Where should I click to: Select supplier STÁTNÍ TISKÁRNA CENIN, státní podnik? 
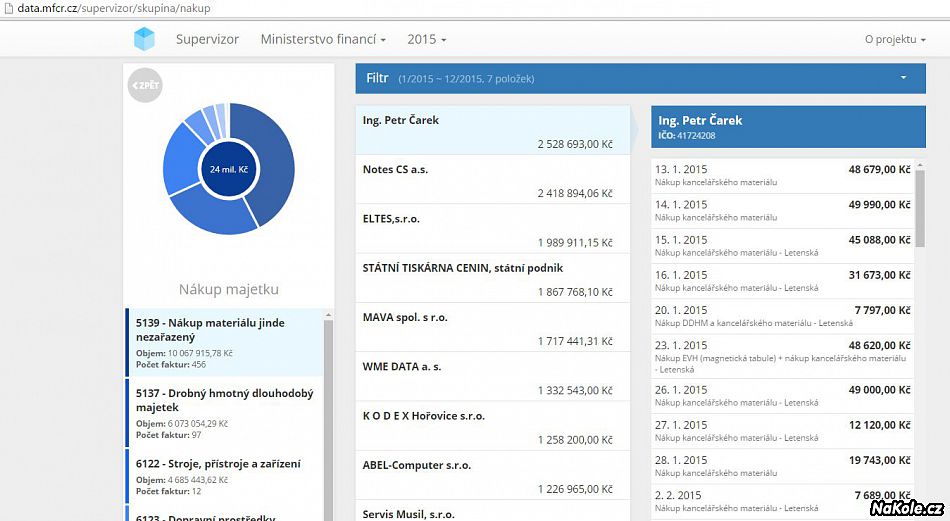[493, 278]
